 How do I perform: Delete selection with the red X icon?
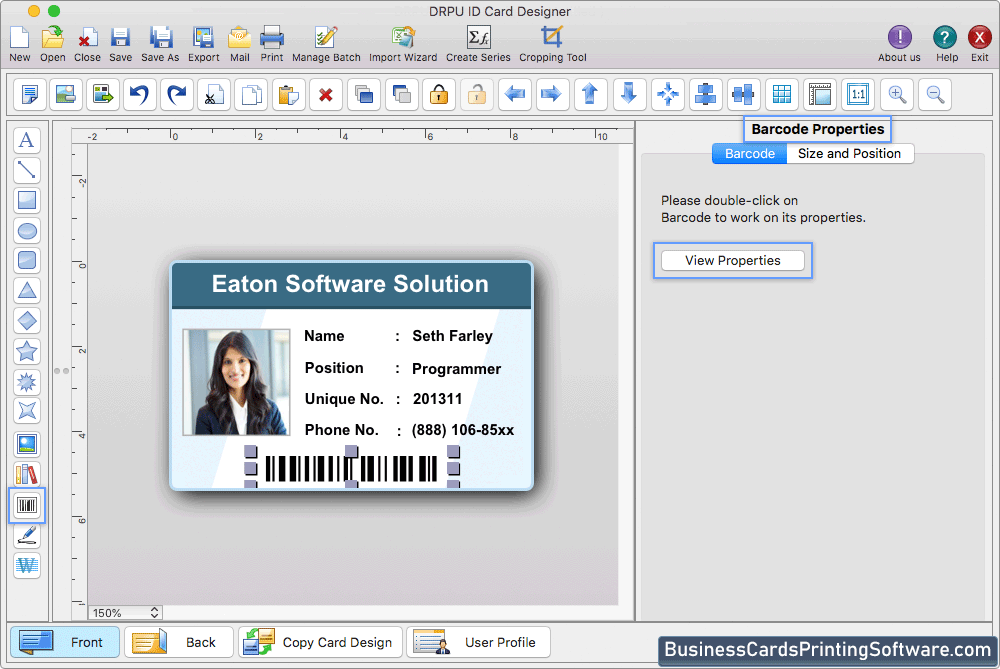[x=326, y=94]
